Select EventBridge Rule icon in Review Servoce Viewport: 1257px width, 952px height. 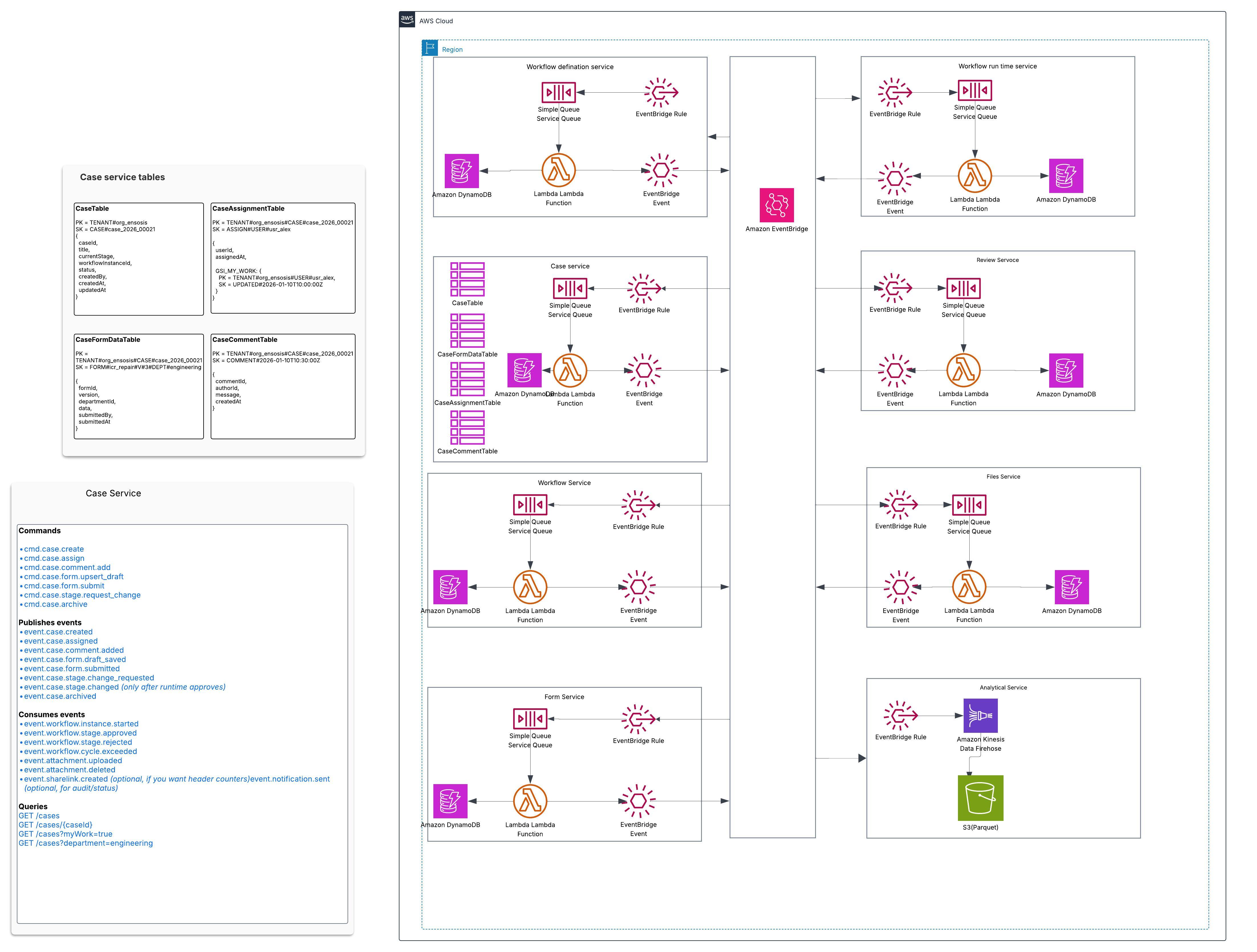point(894,288)
